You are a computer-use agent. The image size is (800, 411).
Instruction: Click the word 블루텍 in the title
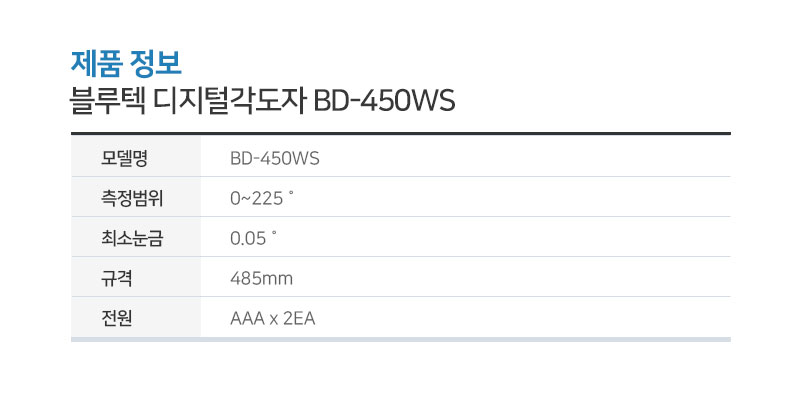[x=108, y=100]
